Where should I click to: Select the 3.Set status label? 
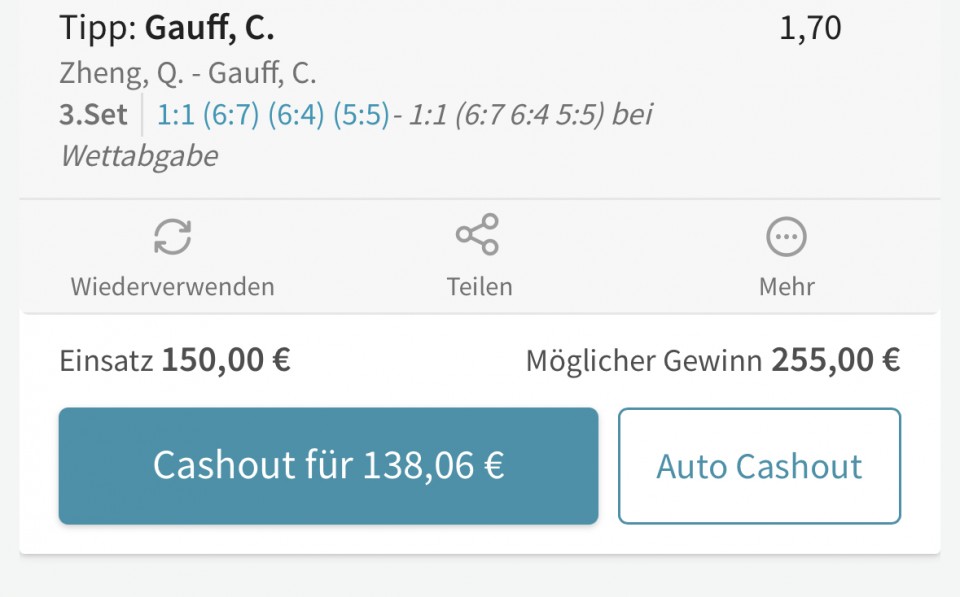[93, 115]
